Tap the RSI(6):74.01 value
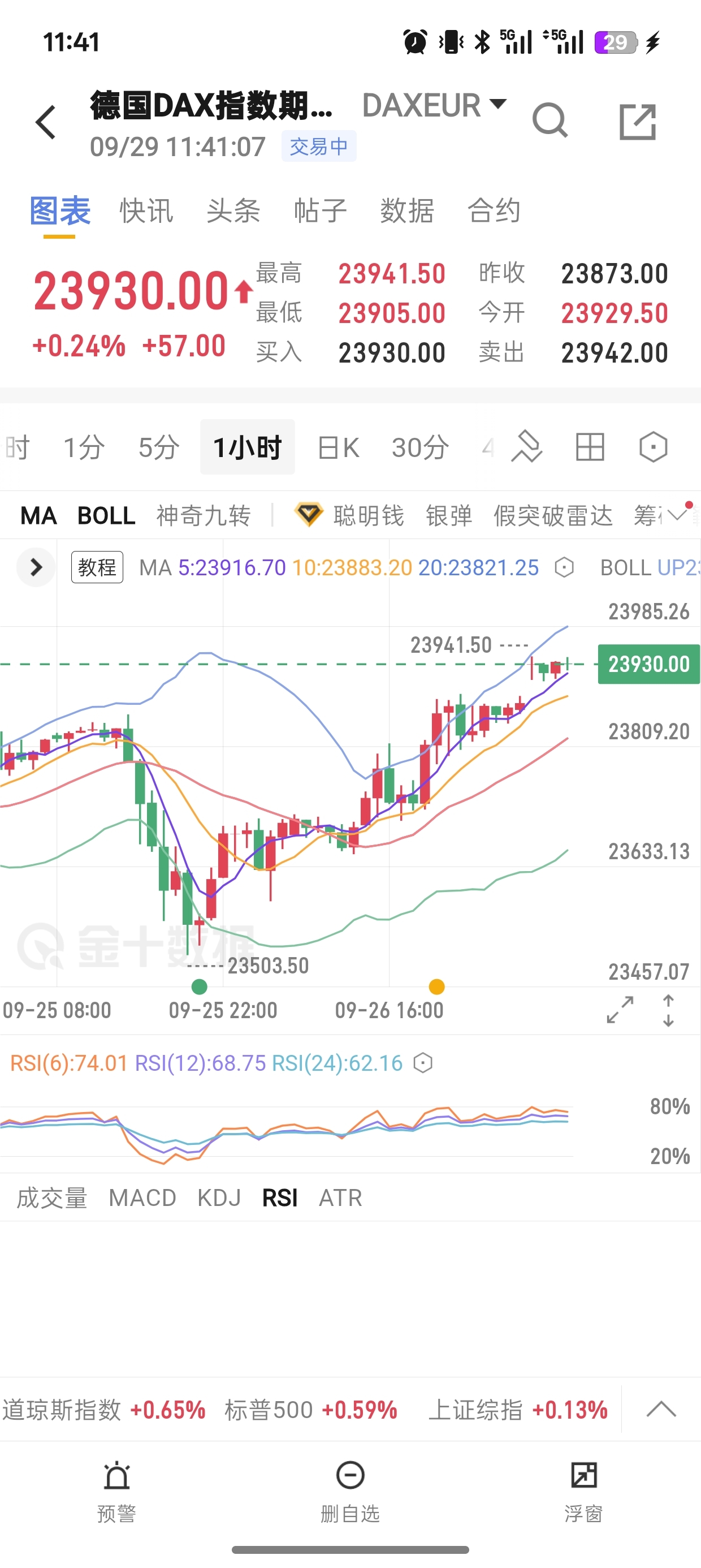The height and width of the screenshot is (1568, 701). click(70, 1063)
